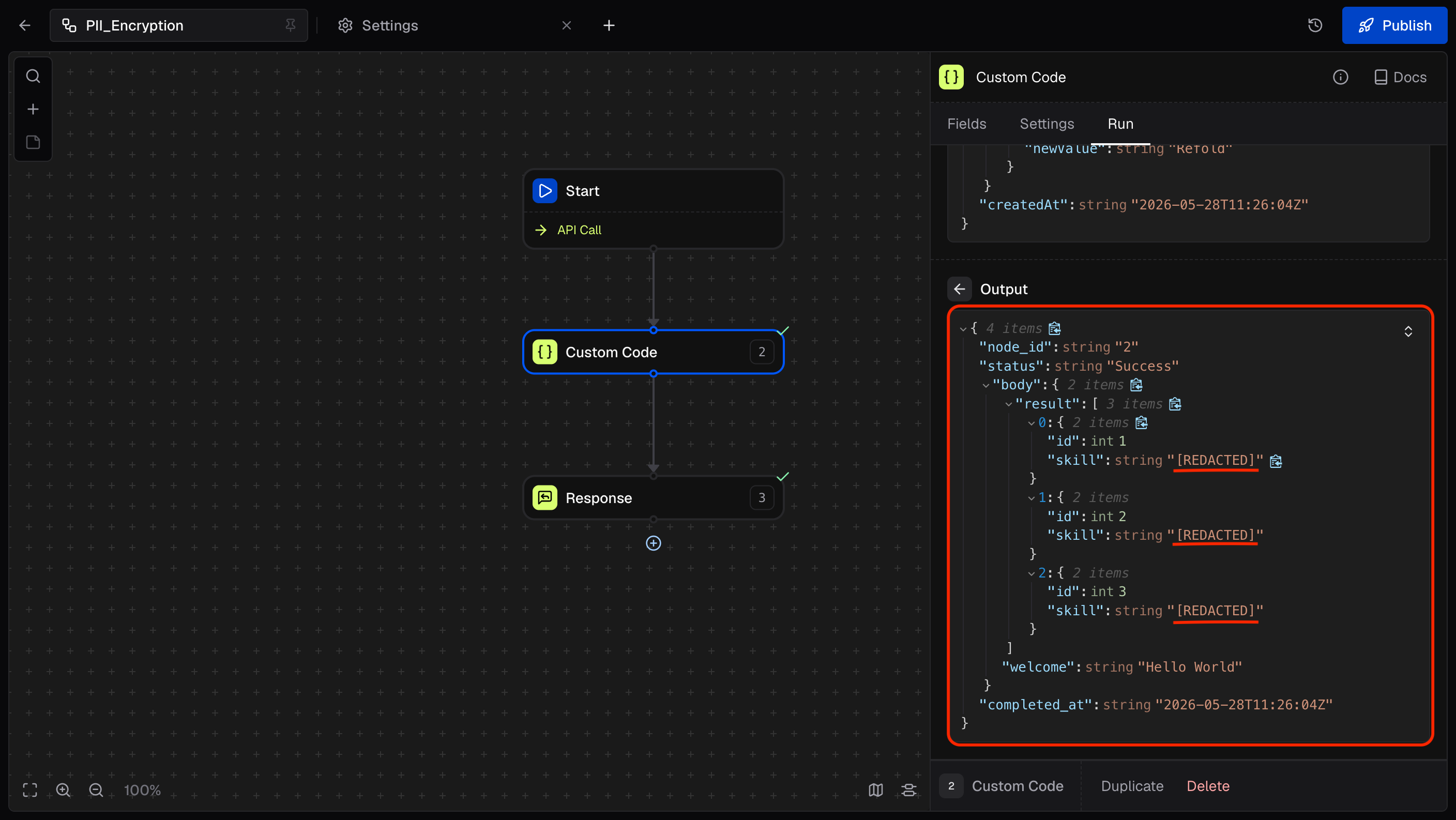The image size is (1456, 820).
Task: Add a step below the Response node
Action: pos(653,543)
